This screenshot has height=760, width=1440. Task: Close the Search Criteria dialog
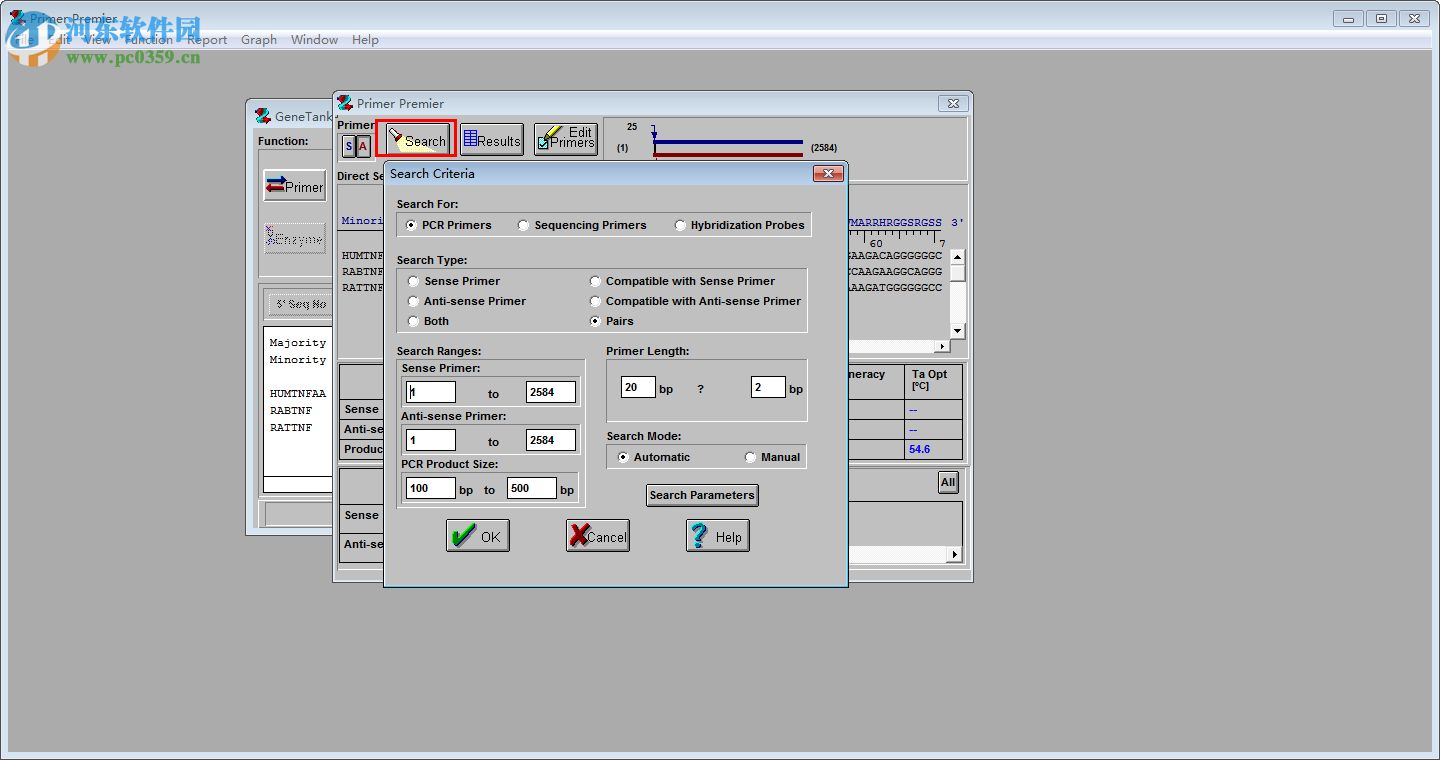(x=828, y=174)
